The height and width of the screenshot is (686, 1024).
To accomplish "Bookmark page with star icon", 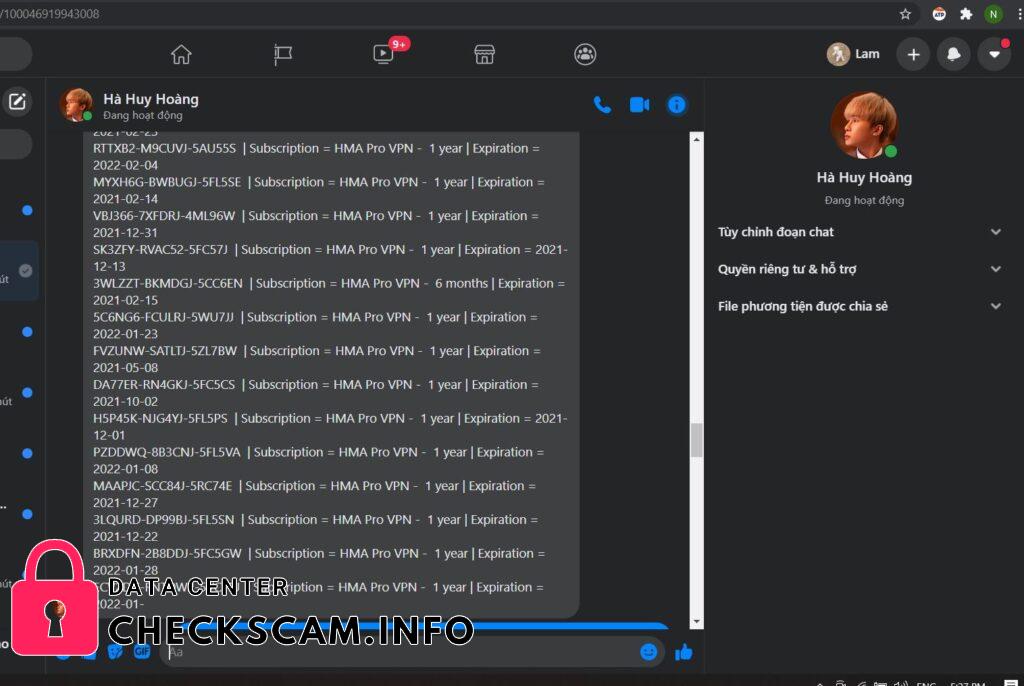I will click(x=905, y=14).
